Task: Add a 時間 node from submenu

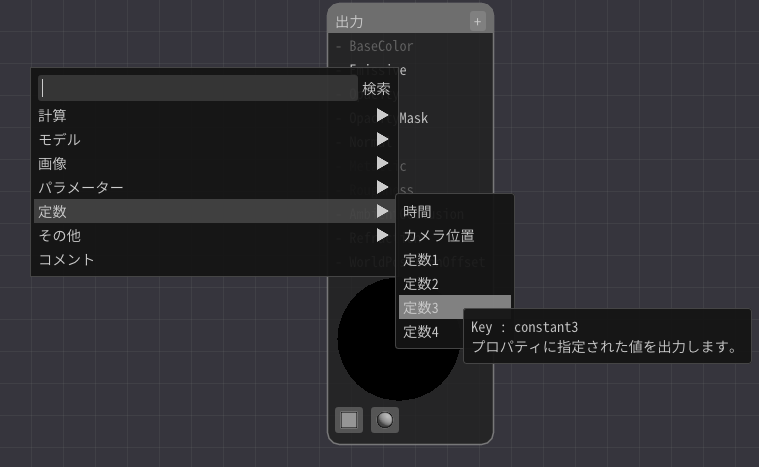Action: pos(417,212)
